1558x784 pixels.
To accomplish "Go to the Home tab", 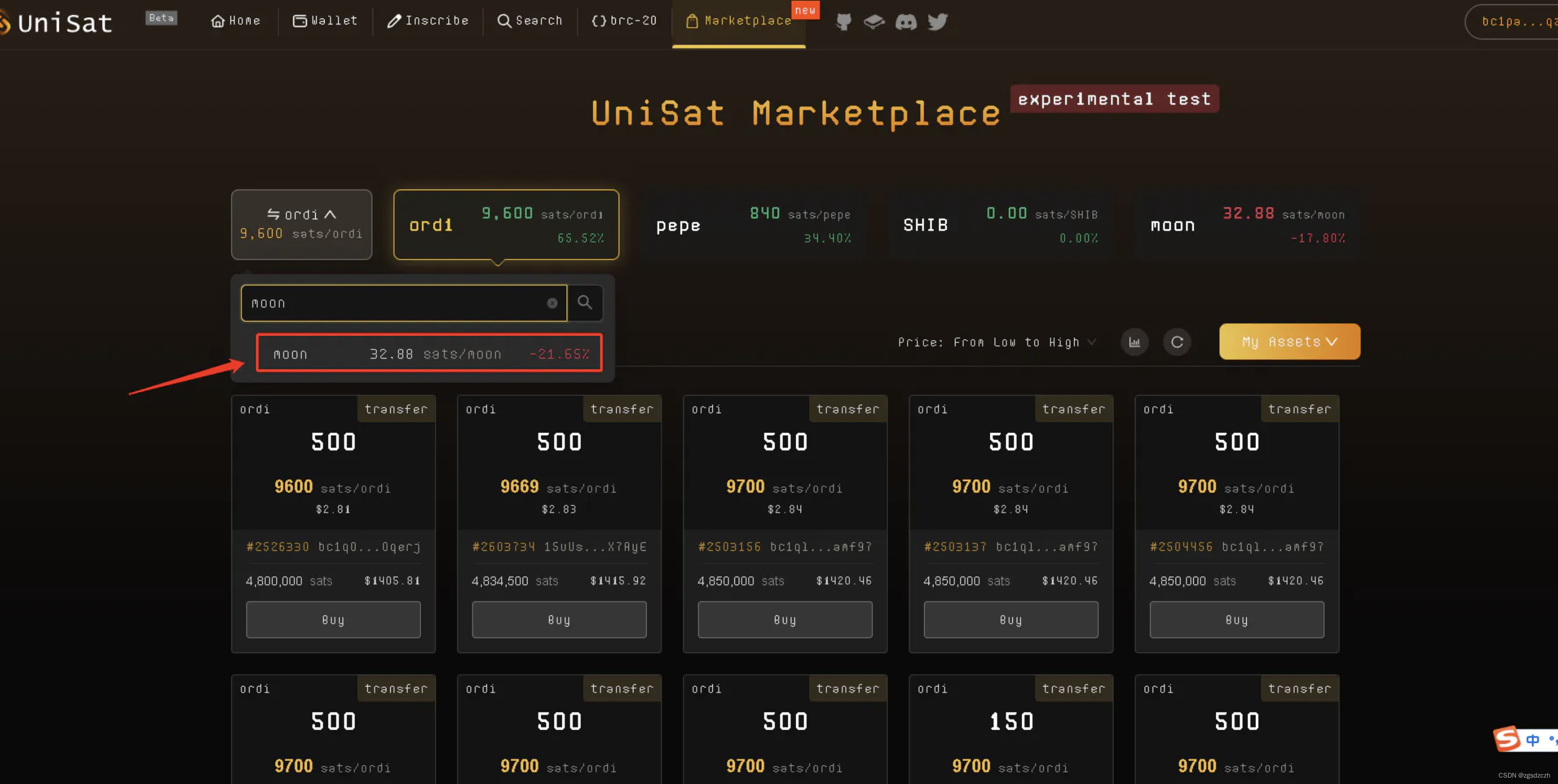I will click(236, 21).
